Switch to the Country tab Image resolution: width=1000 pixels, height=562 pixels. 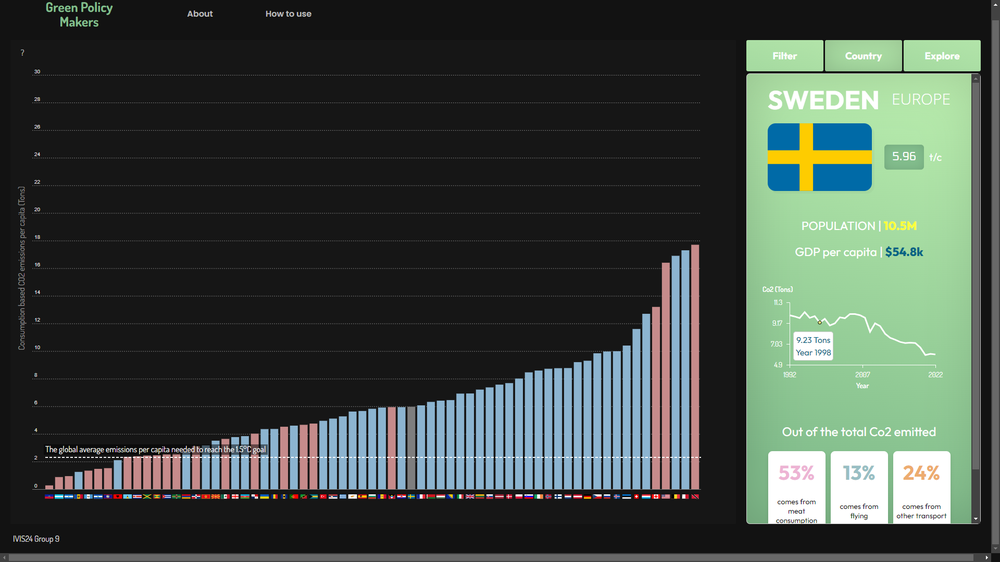[x=864, y=55]
